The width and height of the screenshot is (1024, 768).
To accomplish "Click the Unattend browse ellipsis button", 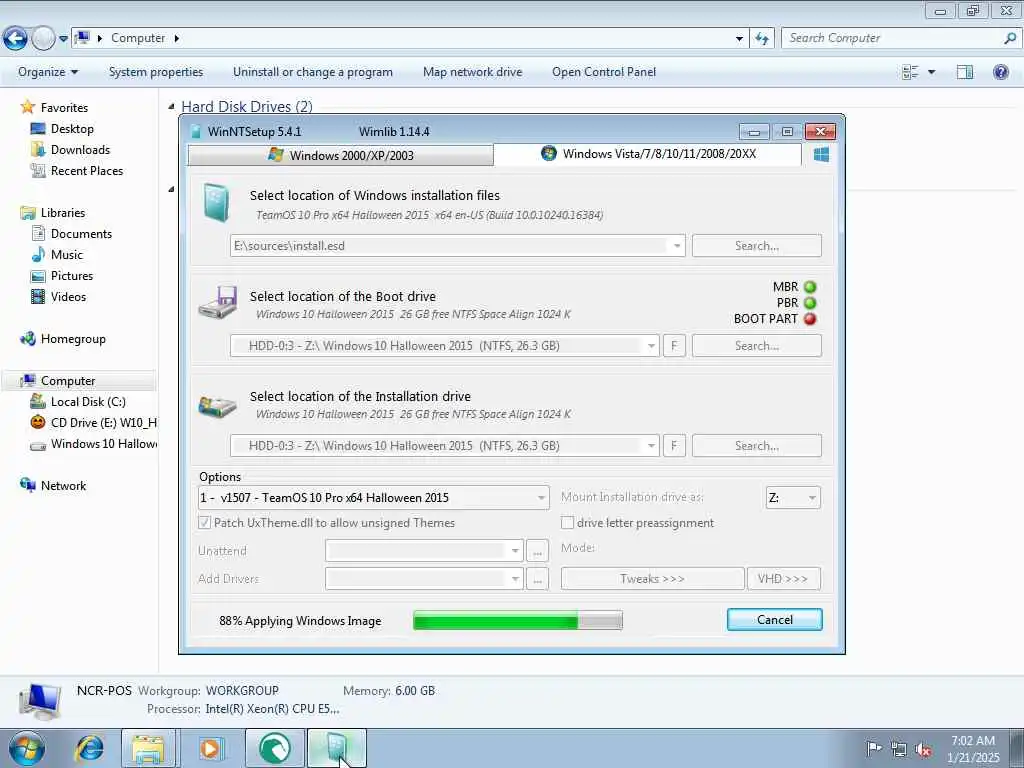I will pyautogui.click(x=537, y=551).
